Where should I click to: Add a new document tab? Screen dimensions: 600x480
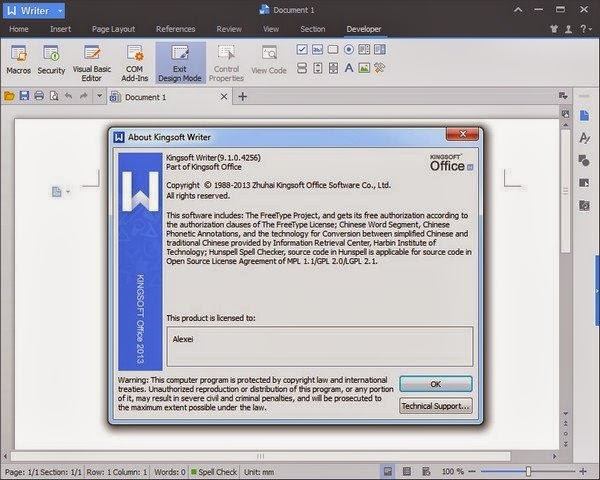[243, 96]
